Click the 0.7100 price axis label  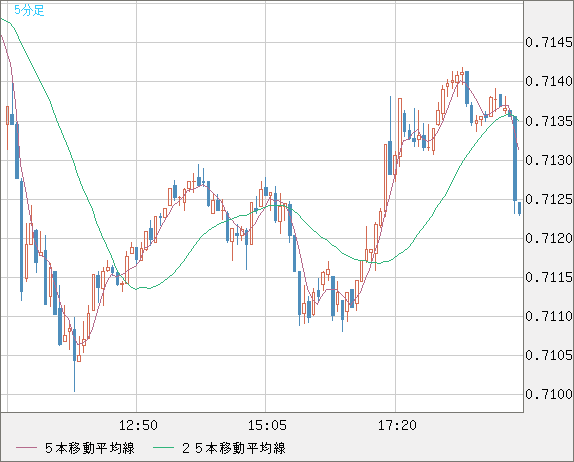point(549,394)
